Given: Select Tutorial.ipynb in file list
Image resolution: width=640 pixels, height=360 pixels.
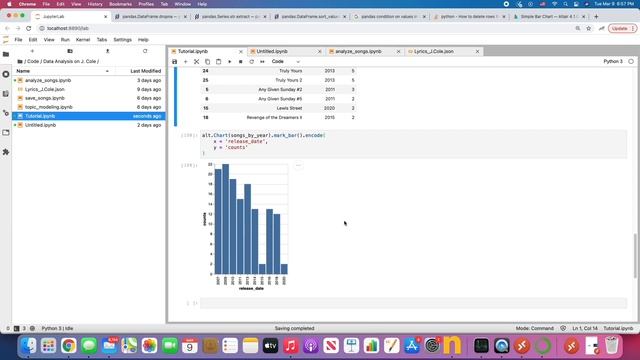Looking at the screenshot, I should tap(89, 116).
